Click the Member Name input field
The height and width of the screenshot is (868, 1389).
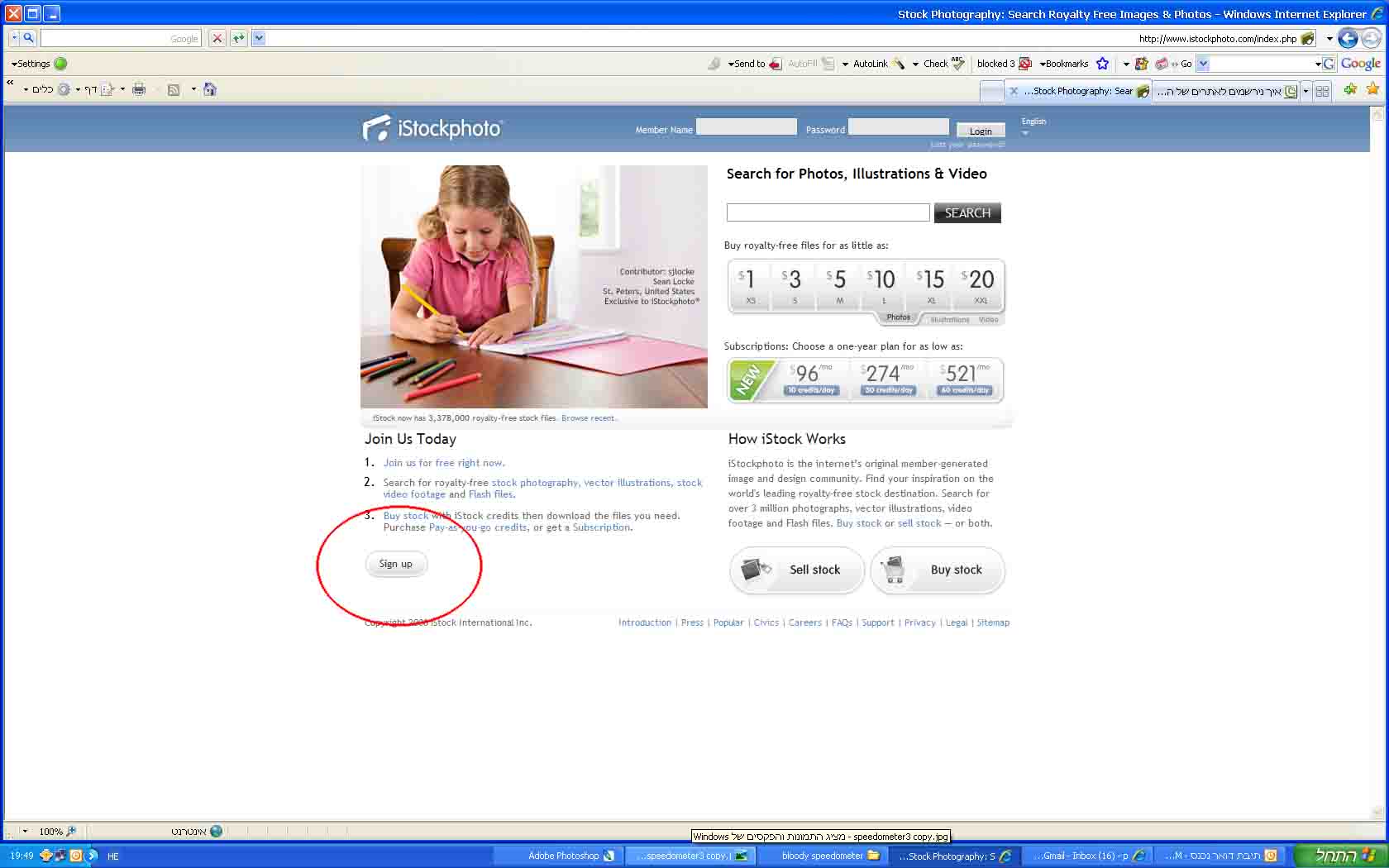747,126
